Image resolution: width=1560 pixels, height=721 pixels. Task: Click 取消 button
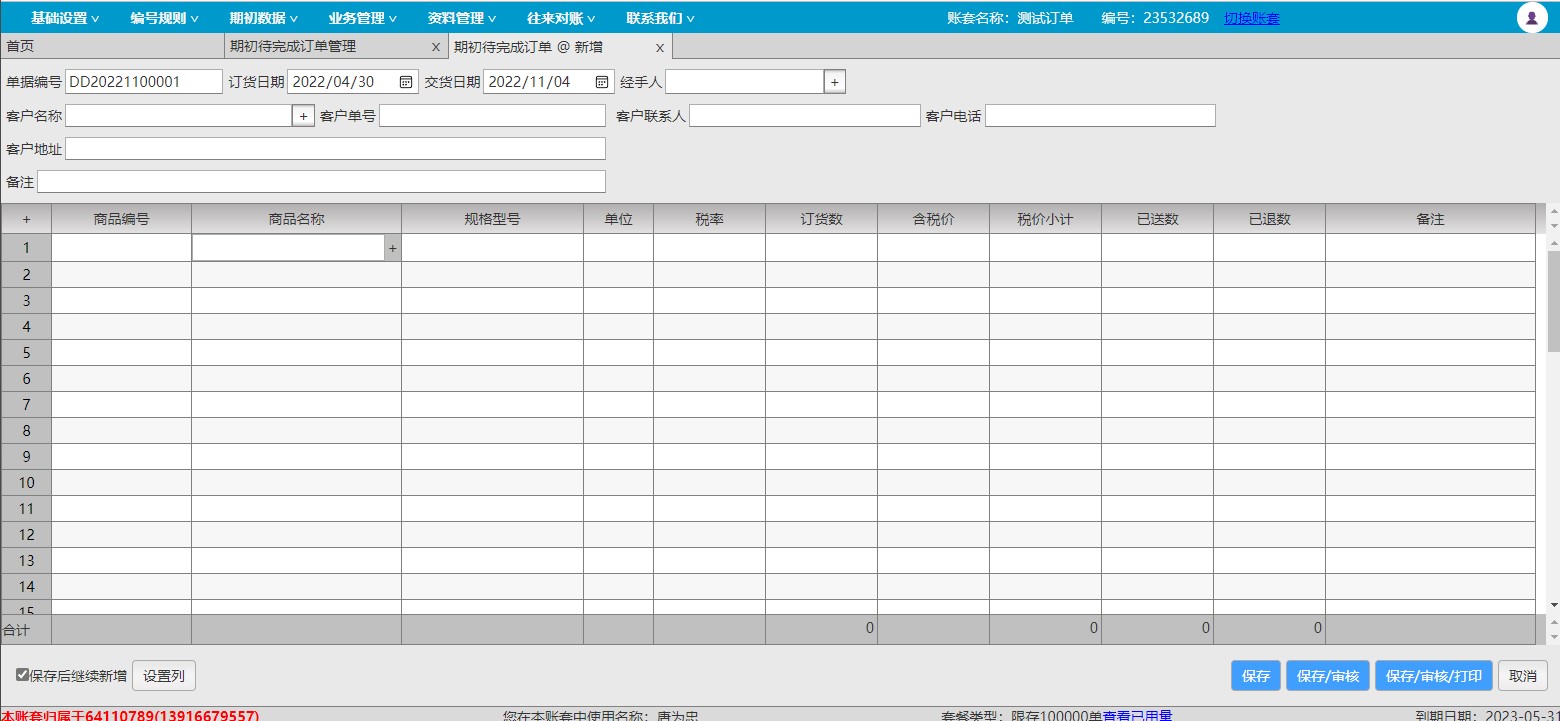(x=1523, y=676)
